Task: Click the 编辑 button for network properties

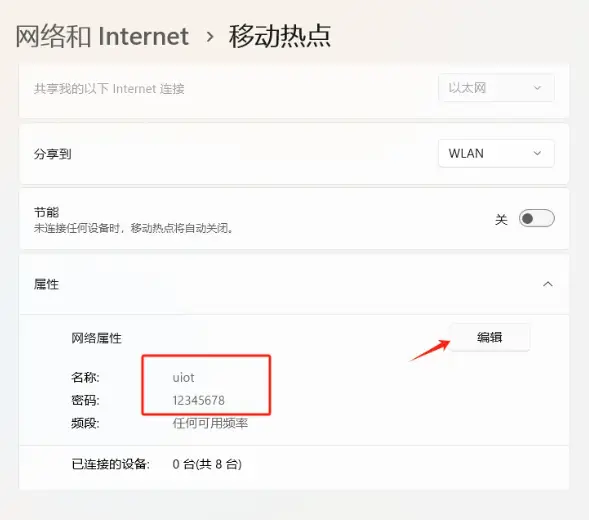Action: click(489, 337)
